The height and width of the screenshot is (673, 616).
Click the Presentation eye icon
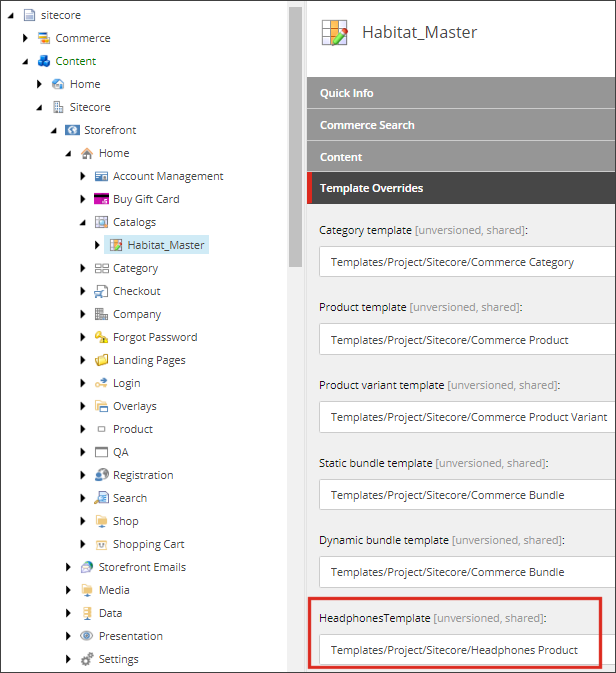87,636
